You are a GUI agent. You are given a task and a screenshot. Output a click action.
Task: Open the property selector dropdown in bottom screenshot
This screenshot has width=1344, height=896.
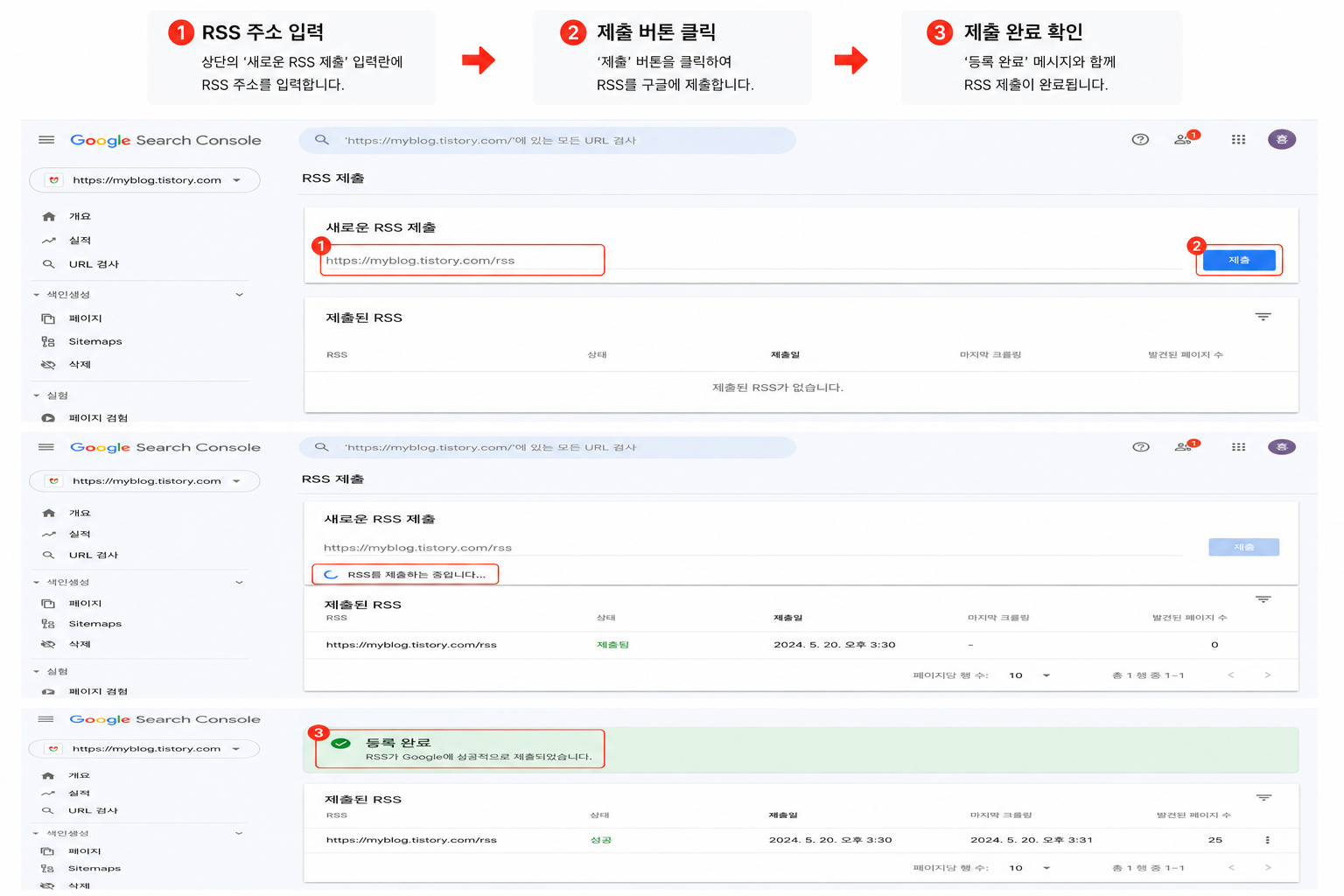coord(144,749)
